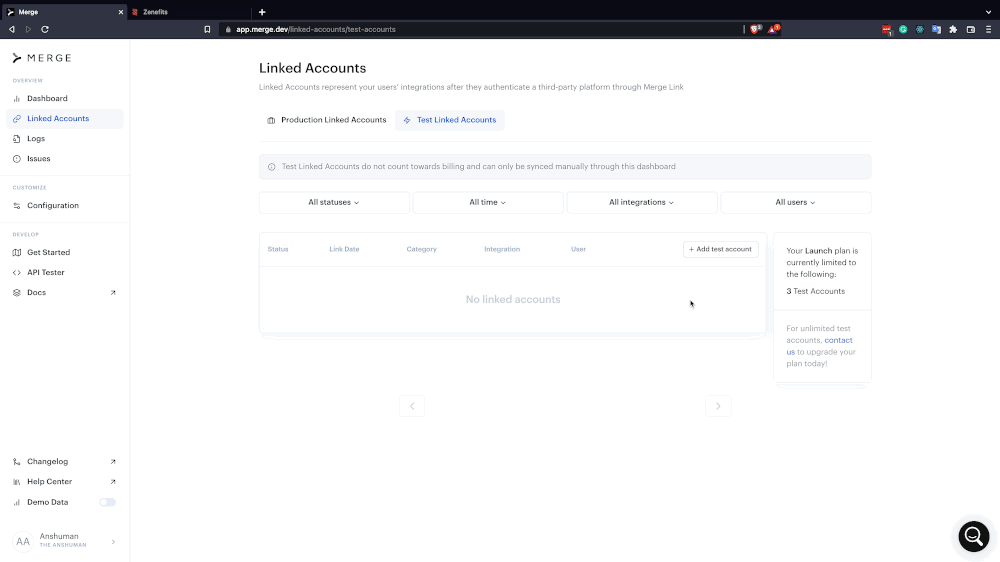Image resolution: width=1000 pixels, height=562 pixels.
Task: Click the Category column header
Action: click(422, 249)
